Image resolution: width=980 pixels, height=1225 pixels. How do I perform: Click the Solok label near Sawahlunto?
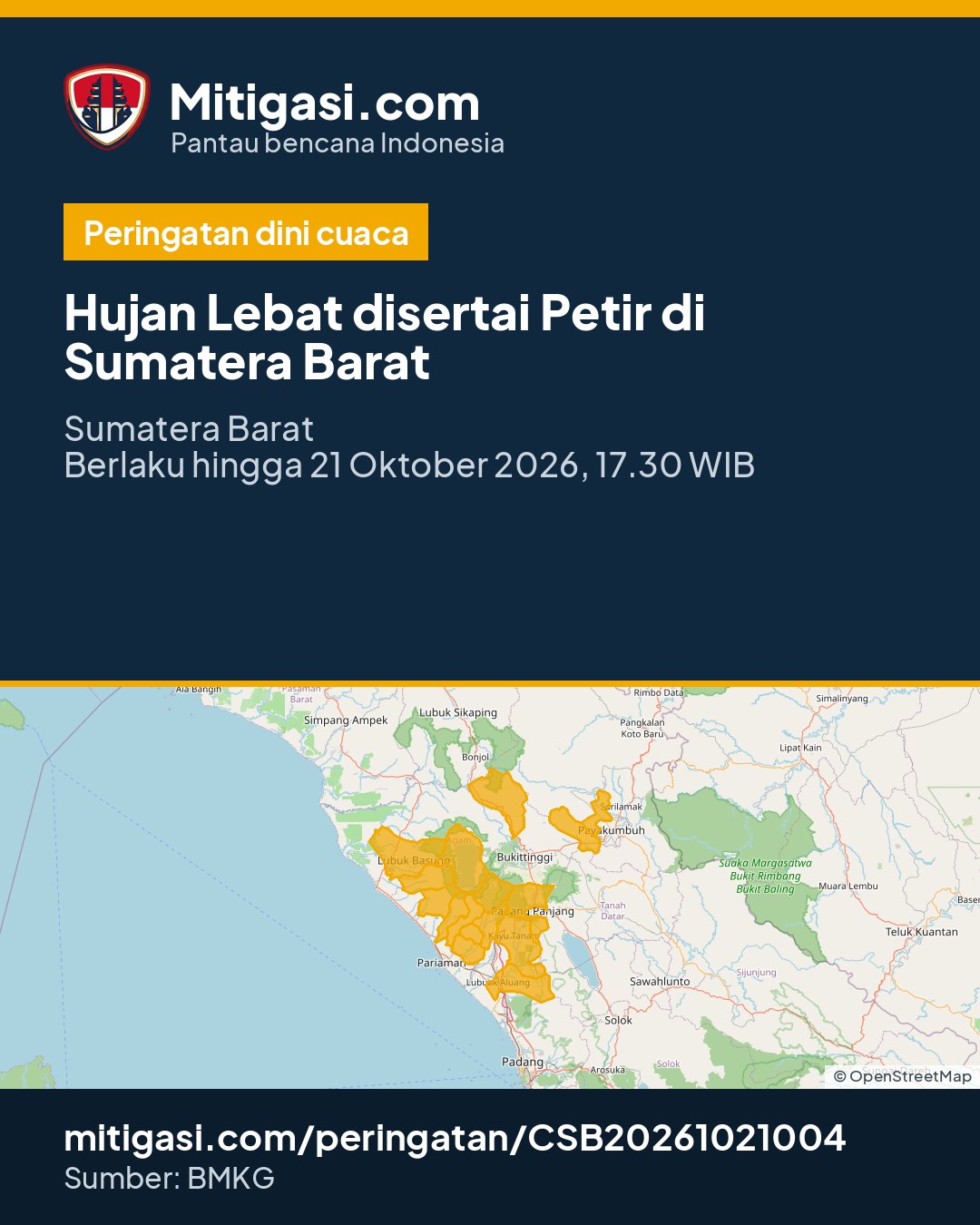[619, 1021]
